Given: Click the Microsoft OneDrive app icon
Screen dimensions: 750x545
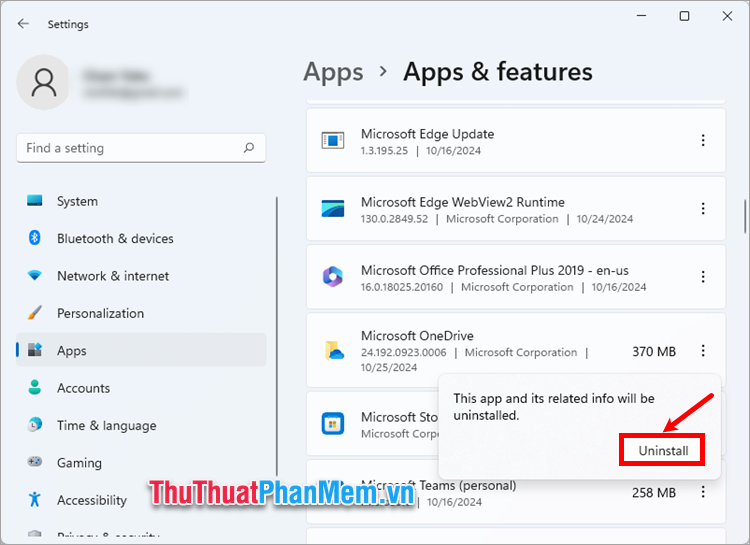Looking at the screenshot, I should 333,351.
